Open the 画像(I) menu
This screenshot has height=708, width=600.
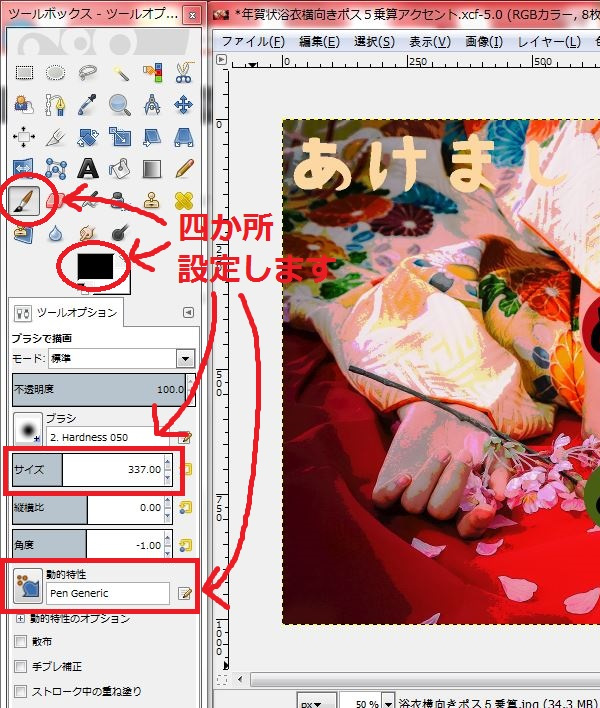[484, 42]
